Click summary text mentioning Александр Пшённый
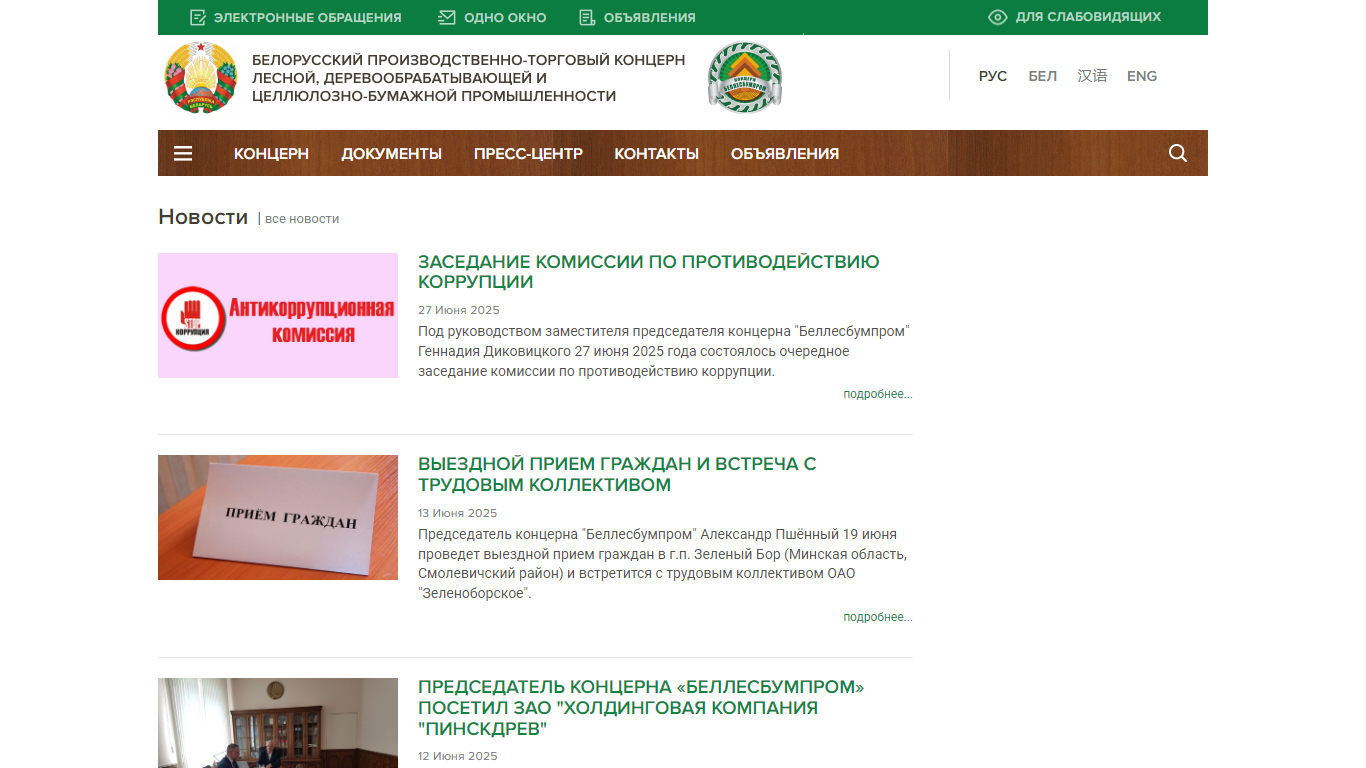Screen dimensions: 1366x768 point(663,564)
